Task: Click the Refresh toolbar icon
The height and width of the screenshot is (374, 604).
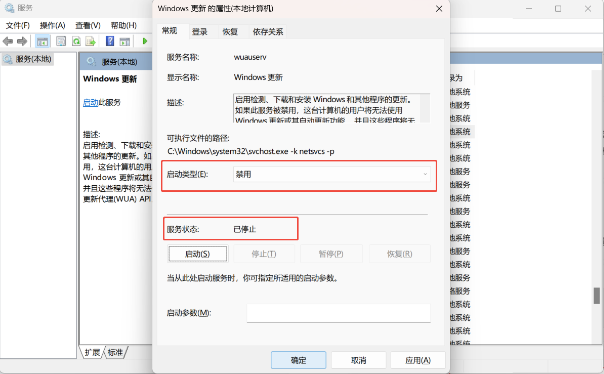Action: [76, 41]
